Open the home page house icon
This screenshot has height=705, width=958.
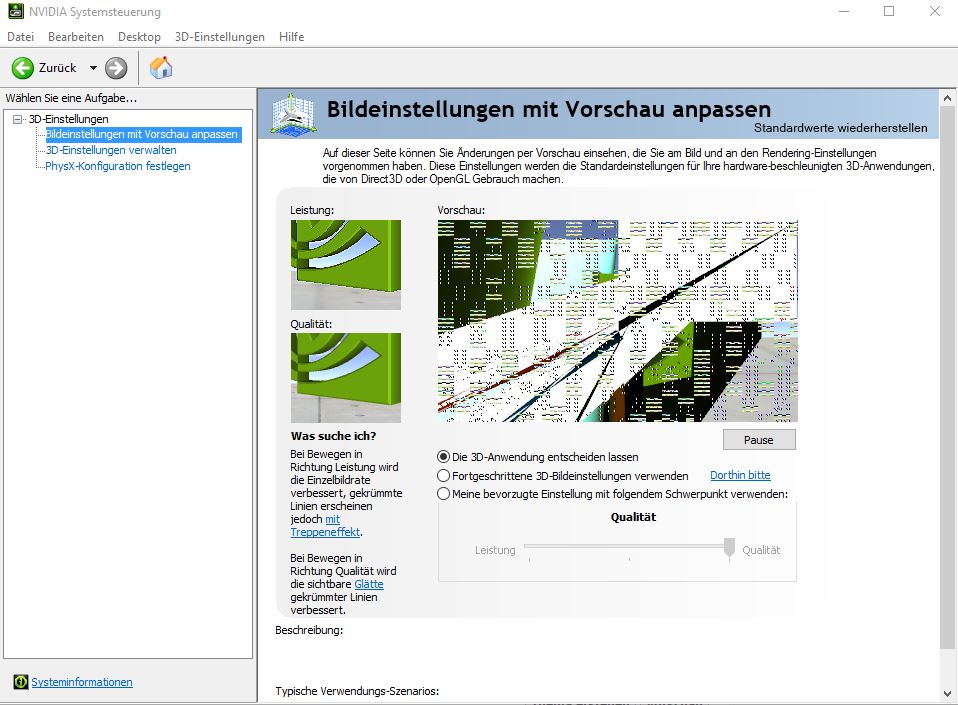161,67
